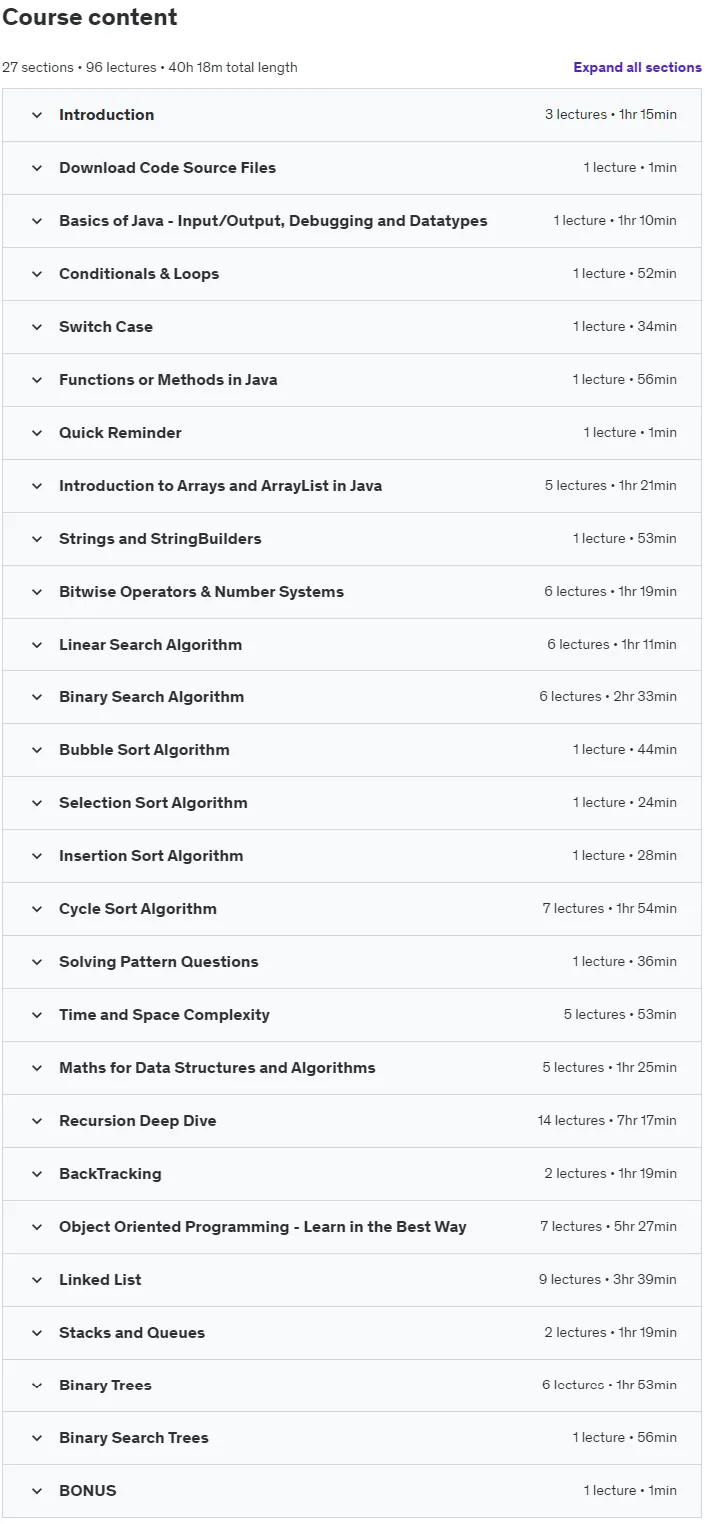The height and width of the screenshot is (1524, 705).
Task: Click the Bubble Sort Algorithm chevron icon
Action: pos(37,750)
